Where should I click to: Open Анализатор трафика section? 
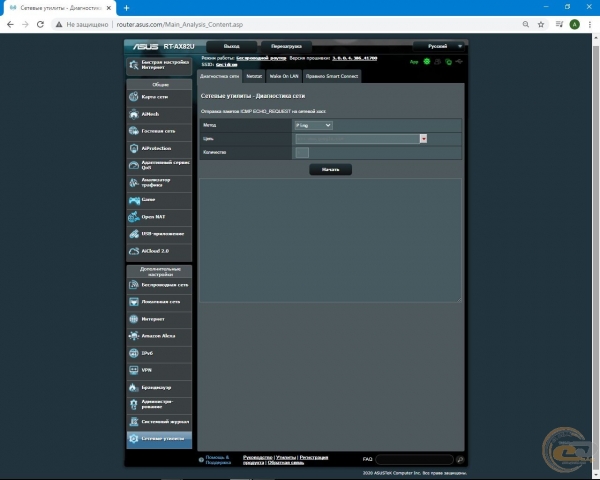point(159,183)
